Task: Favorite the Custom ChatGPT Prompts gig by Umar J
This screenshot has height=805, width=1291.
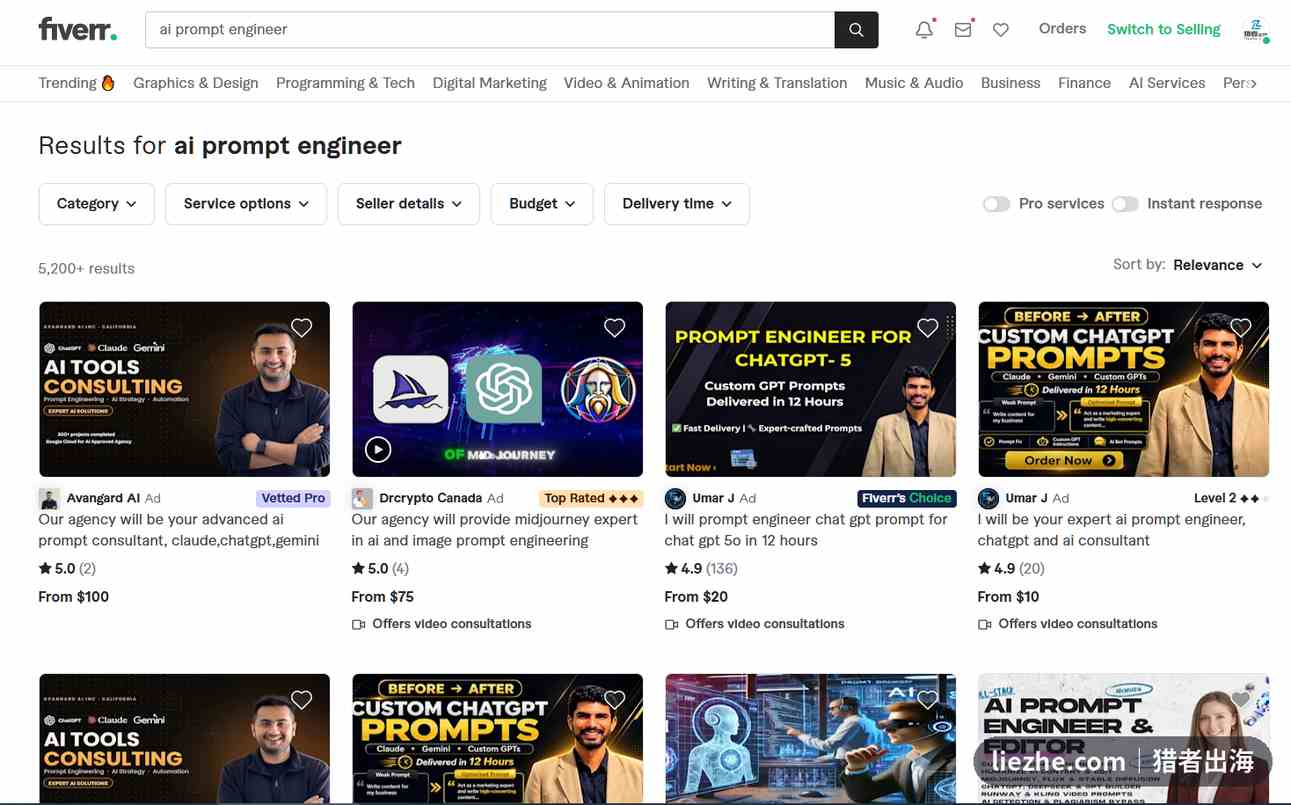Action: (1241, 327)
